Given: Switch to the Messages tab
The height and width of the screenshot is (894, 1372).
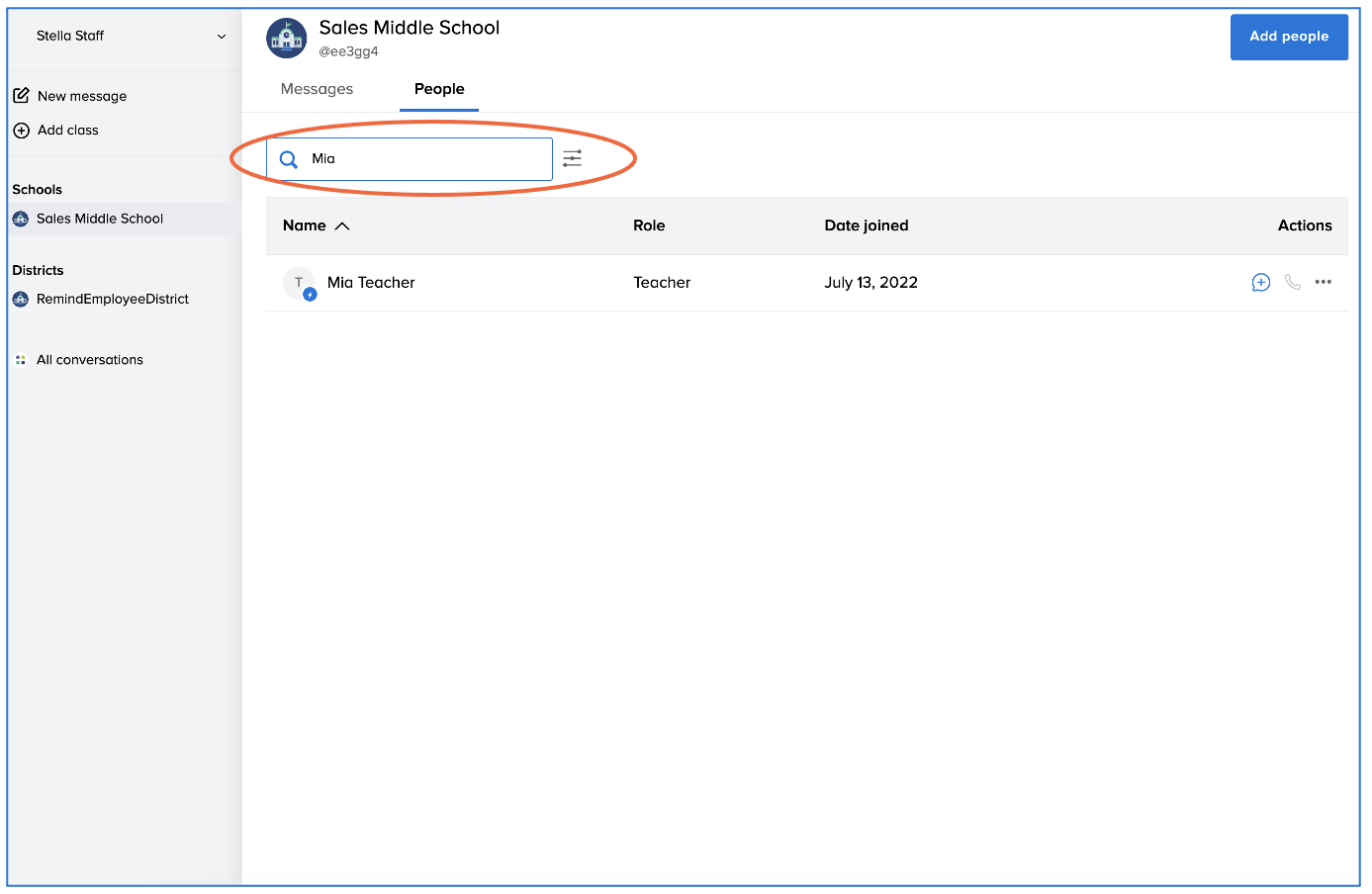Looking at the screenshot, I should [317, 89].
